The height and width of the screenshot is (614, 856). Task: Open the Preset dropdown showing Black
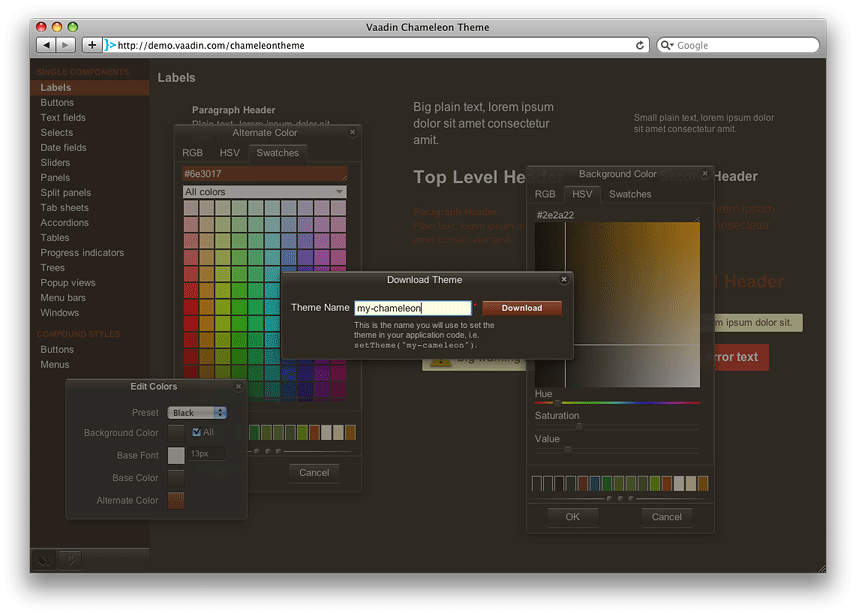(197, 413)
